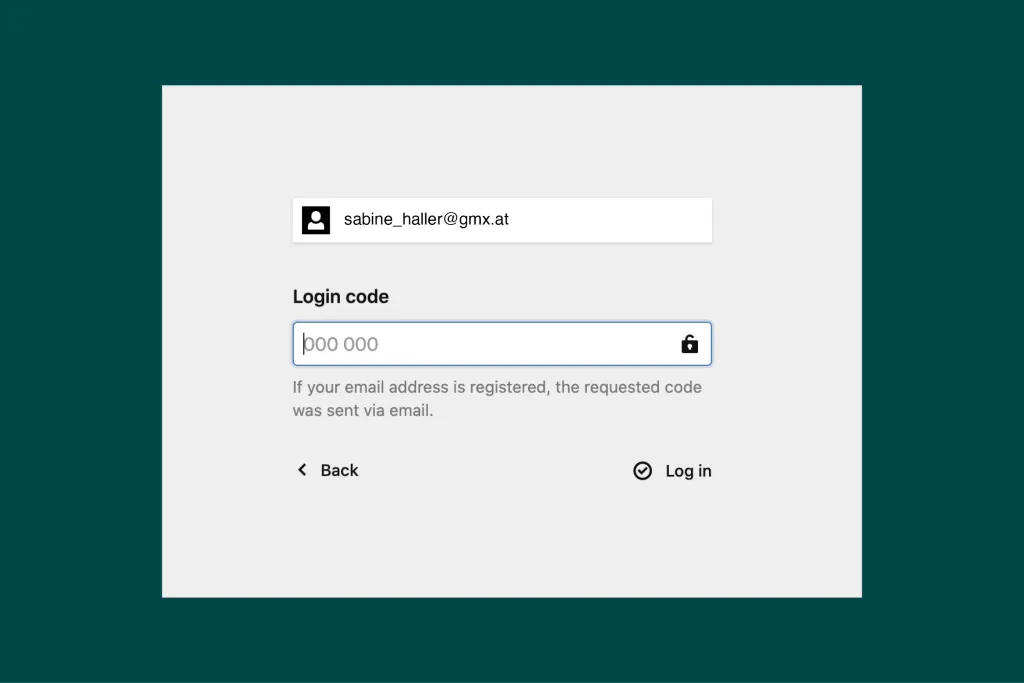This screenshot has height=683, width=1024.
Task: Go back using the Back button
Action: (x=327, y=470)
